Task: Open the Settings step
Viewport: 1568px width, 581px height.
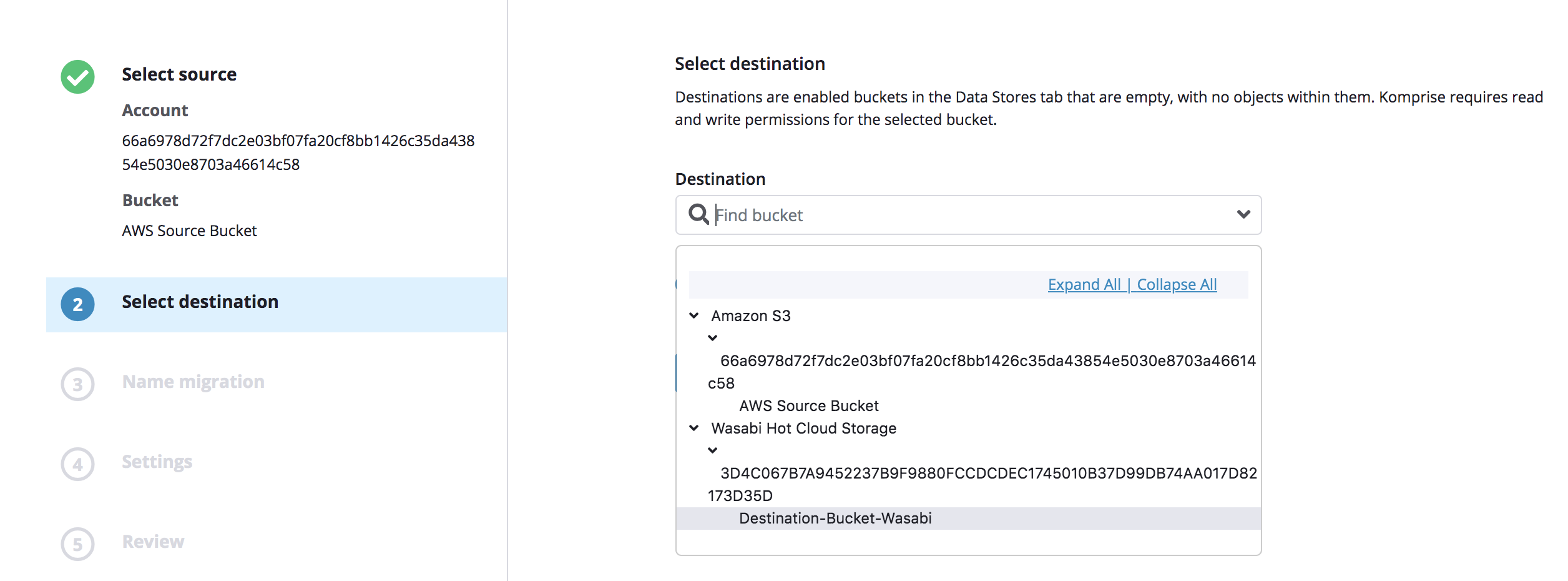Action: pyautogui.click(x=157, y=462)
